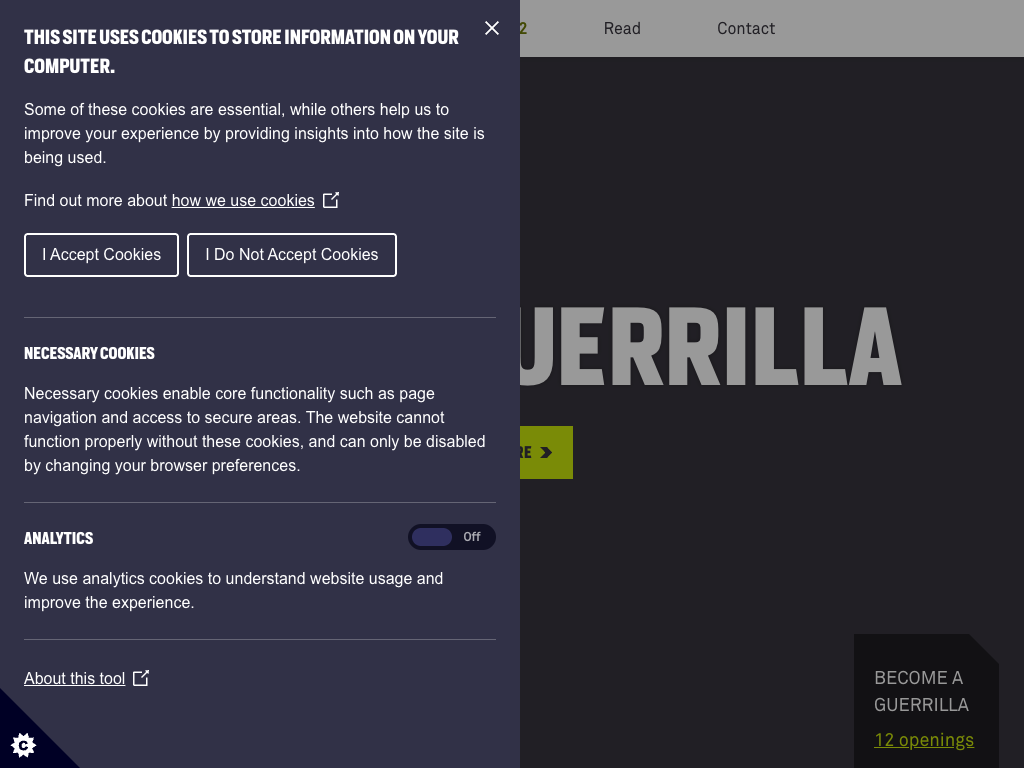The height and width of the screenshot is (768, 1024).
Task: Click the cookie control gear icon
Action: (x=23, y=744)
